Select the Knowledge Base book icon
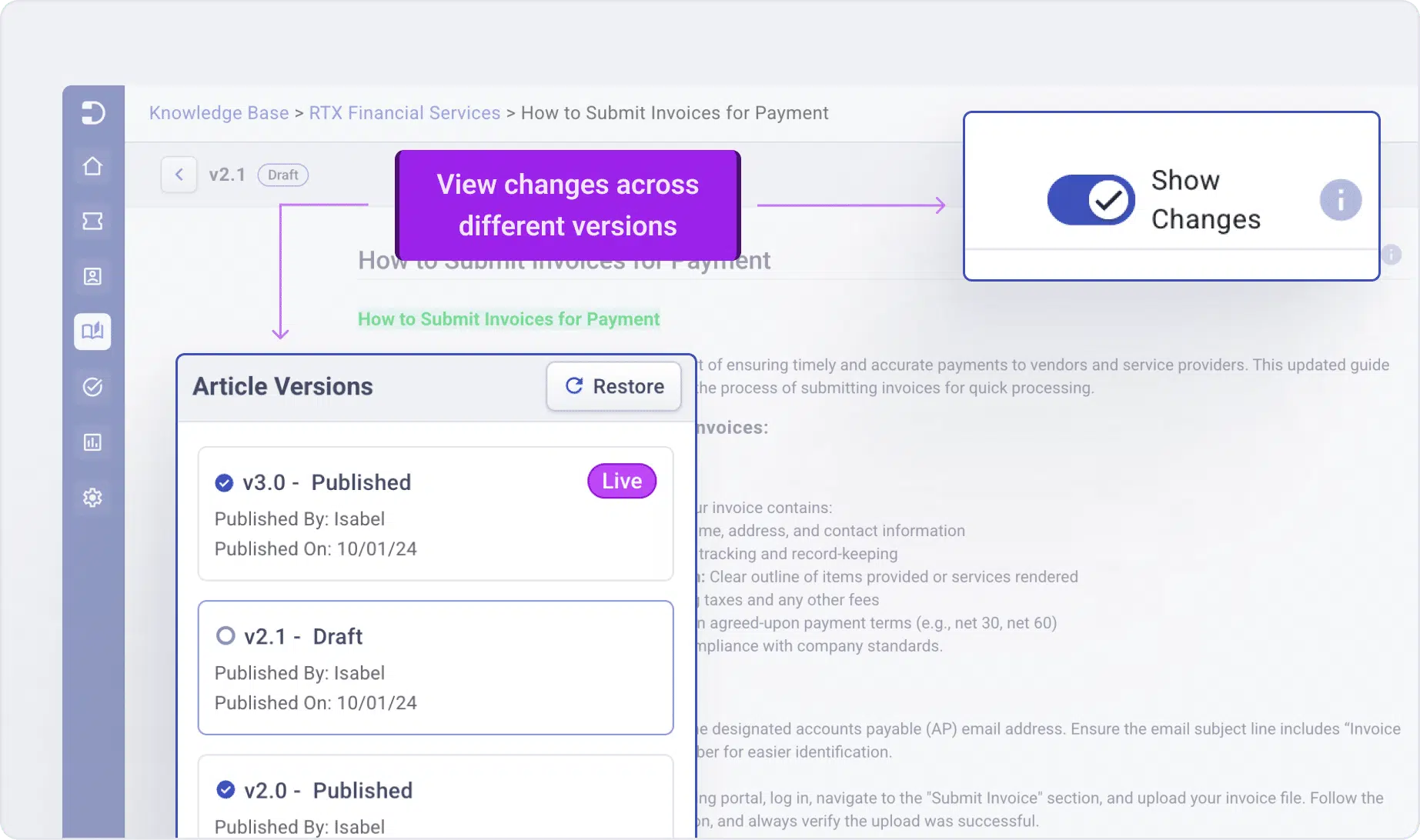This screenshot has width=1420, height=840. coord(92,332)
